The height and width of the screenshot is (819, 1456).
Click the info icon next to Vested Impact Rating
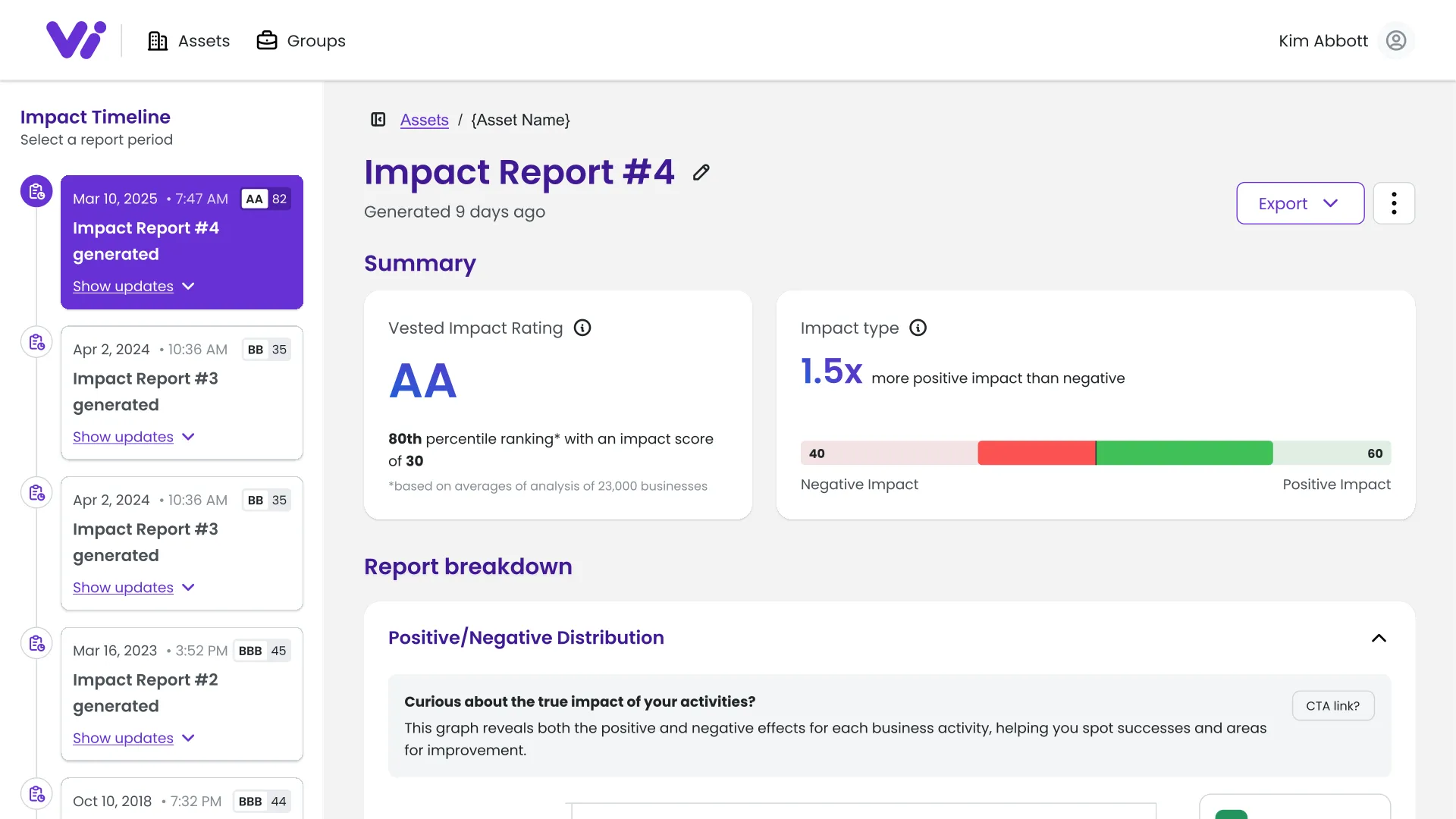tap(582, 328)
